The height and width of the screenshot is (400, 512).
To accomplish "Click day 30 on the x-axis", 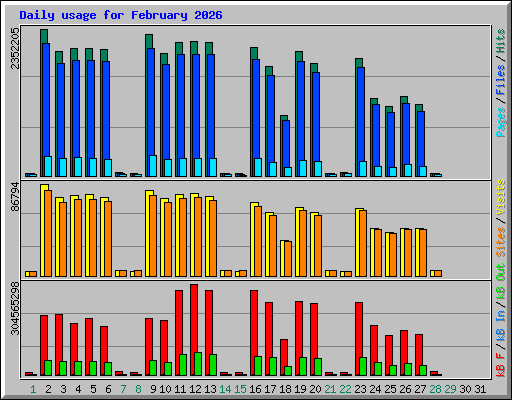I will pyautogui.click(x=465, y=389).
